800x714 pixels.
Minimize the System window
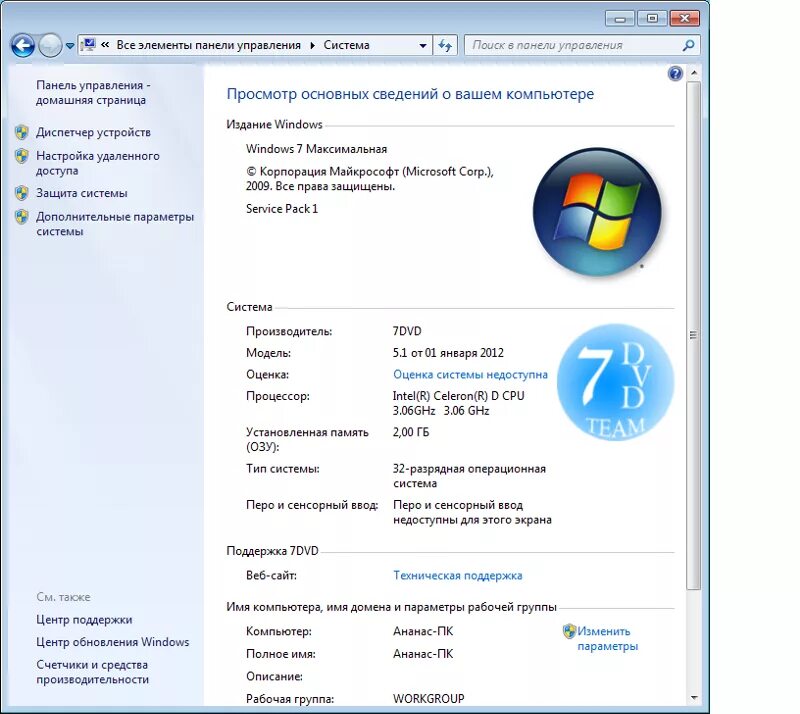coord(620,19)
